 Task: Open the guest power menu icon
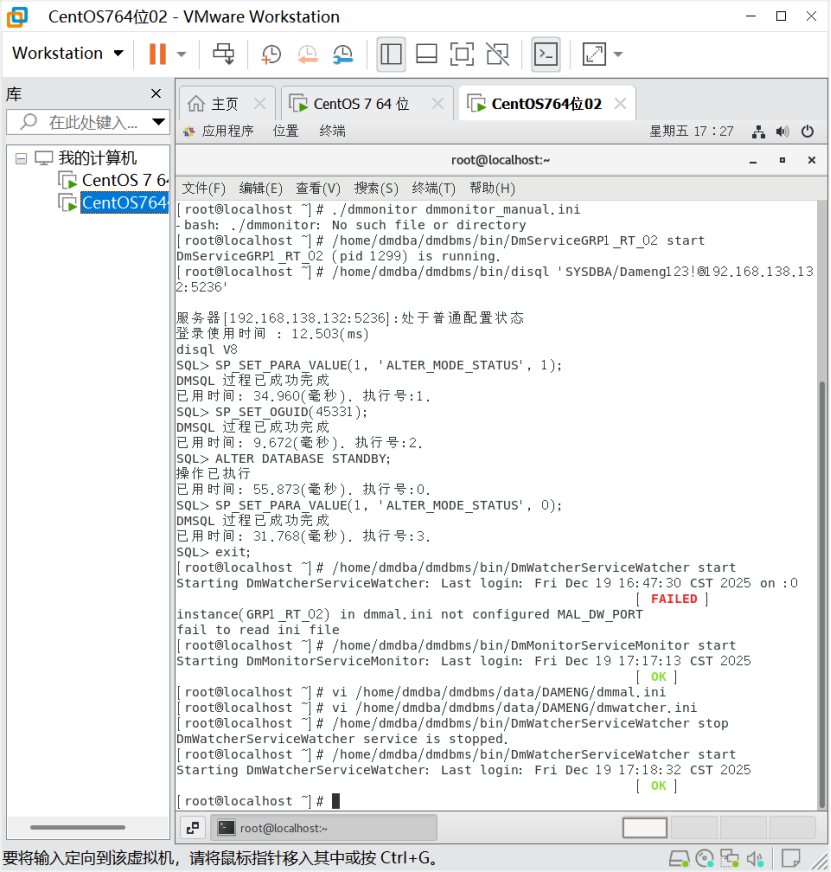[808, 132]
